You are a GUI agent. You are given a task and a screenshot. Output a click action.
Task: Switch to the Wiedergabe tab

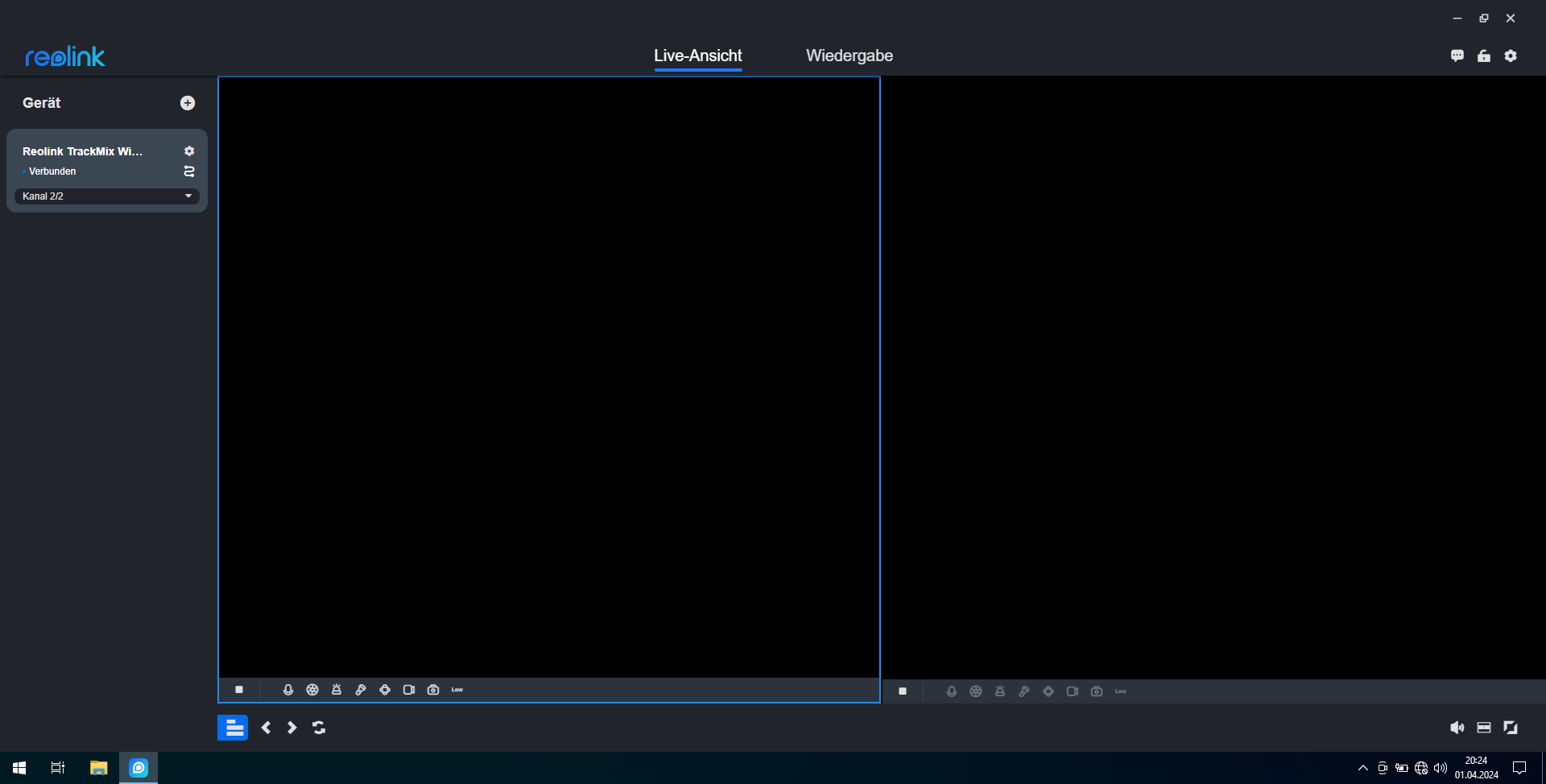point(849,56)
